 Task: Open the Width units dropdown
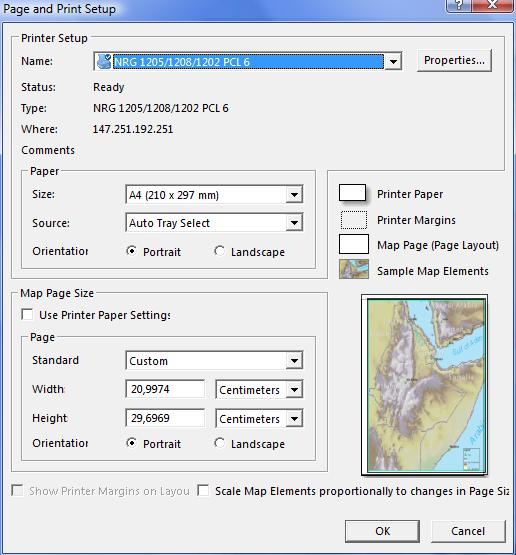pyautogui.click(x=294, y=389)
